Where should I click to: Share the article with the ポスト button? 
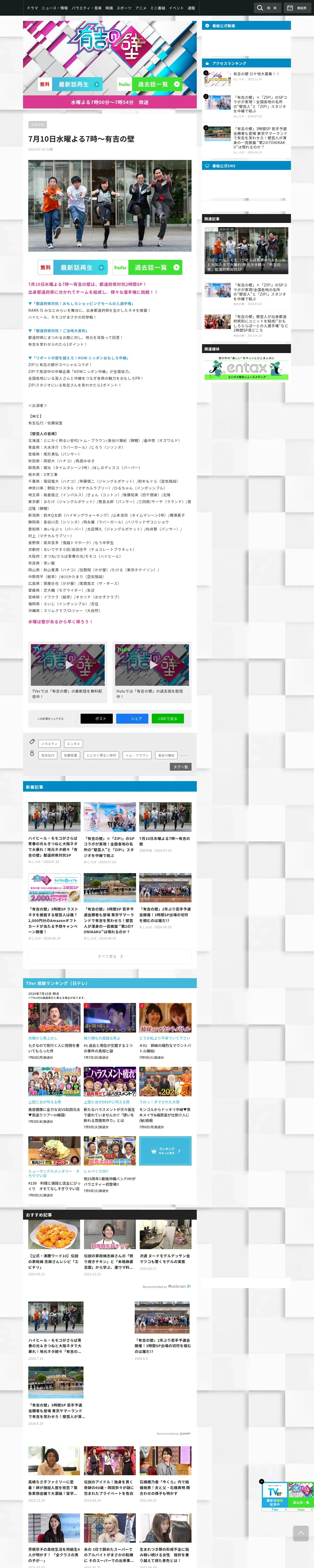(96, 718)
